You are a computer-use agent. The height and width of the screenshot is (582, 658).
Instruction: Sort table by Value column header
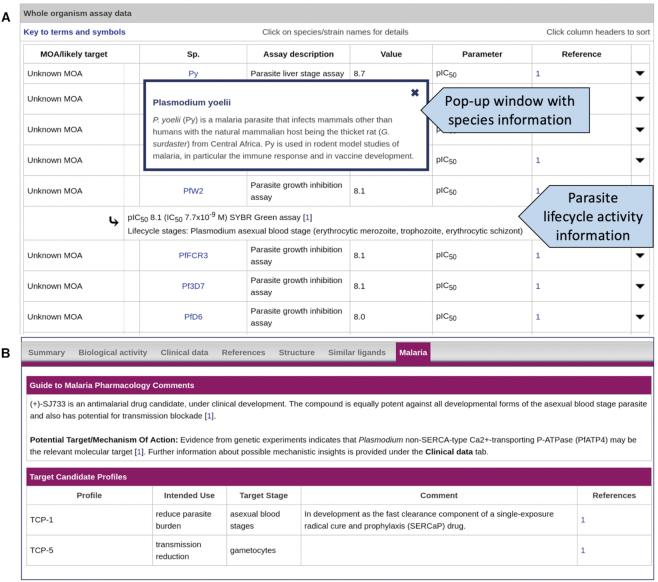tap(391, 54)
